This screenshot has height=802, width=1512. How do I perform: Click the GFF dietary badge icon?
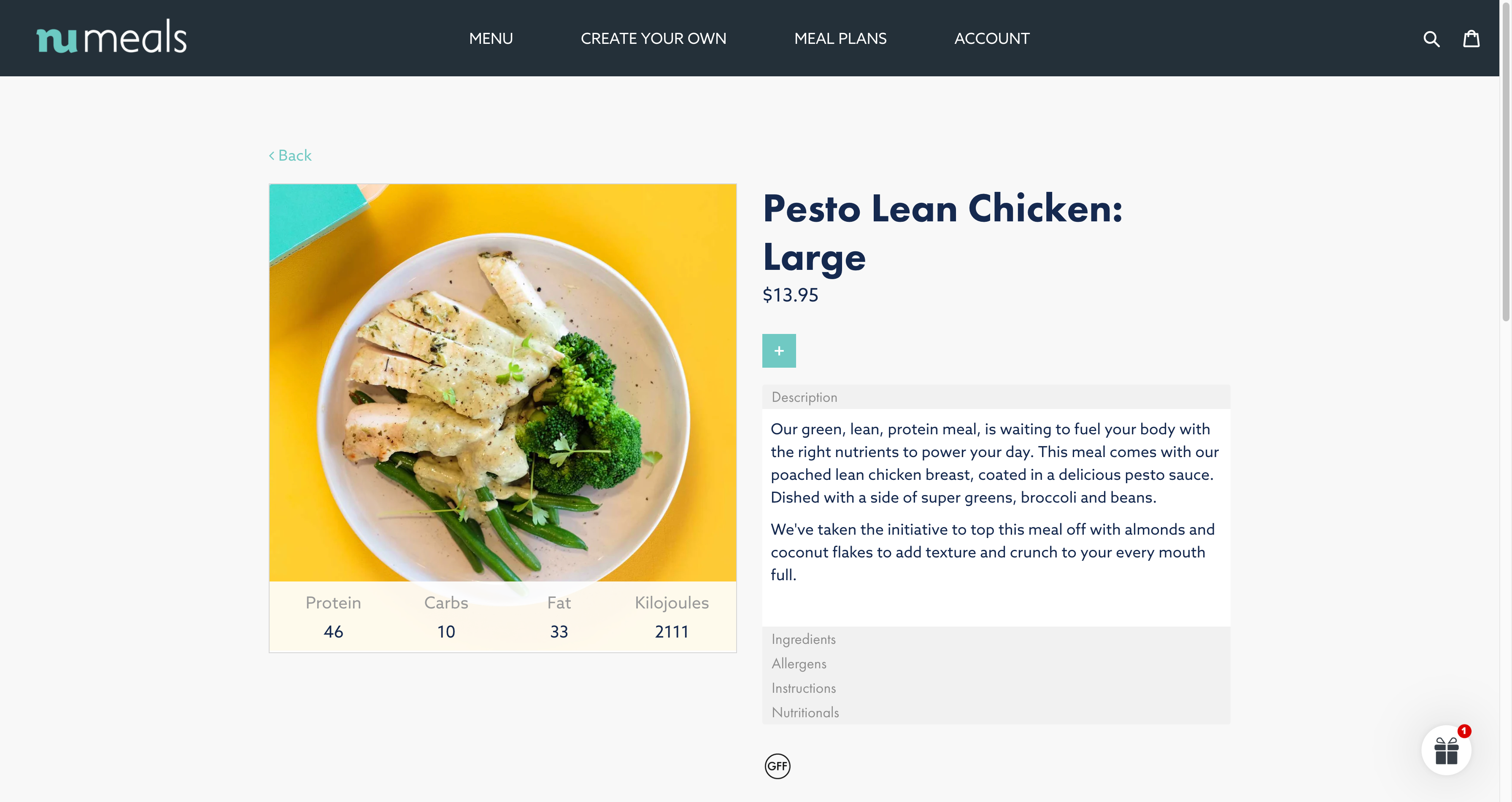click(777, 766)
